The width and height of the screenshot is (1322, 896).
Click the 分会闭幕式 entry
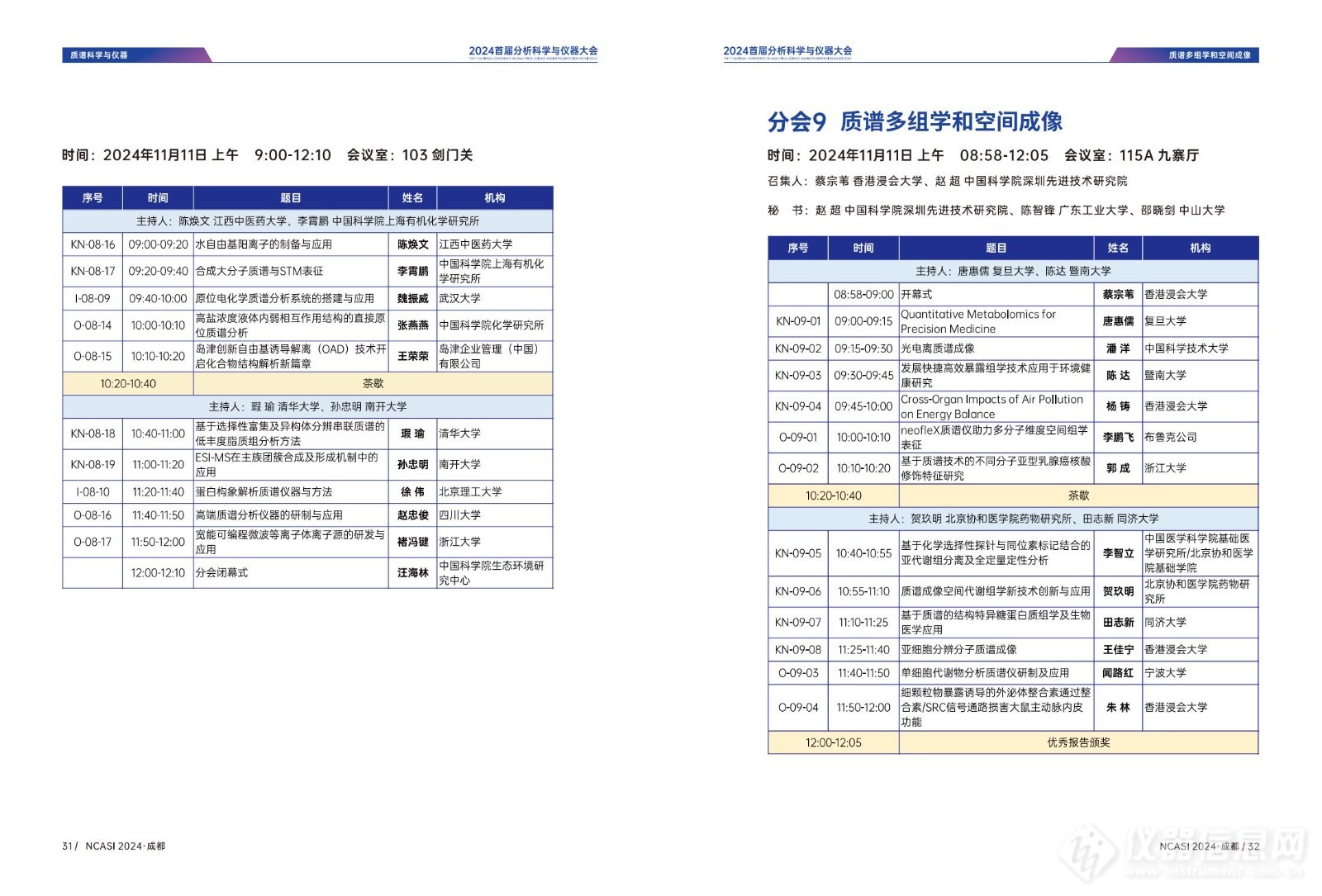(x=221, y=572)
